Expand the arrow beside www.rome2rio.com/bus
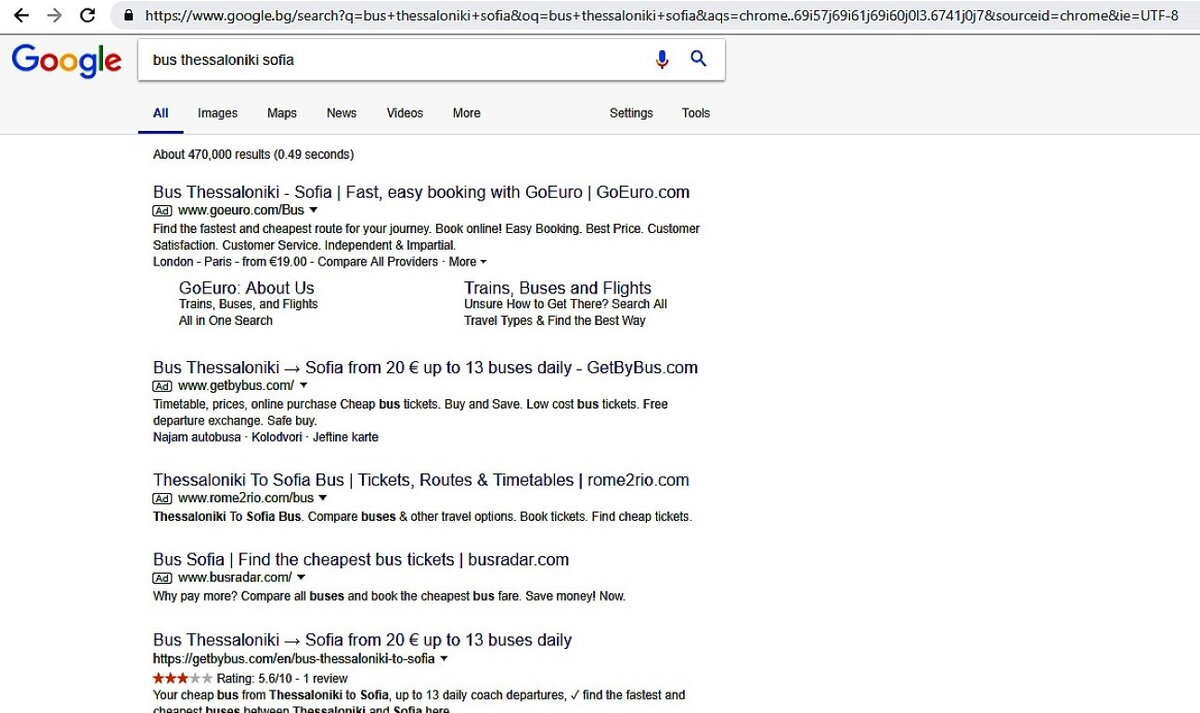The width and height of the screenshot is (1200, 713). 322,498
